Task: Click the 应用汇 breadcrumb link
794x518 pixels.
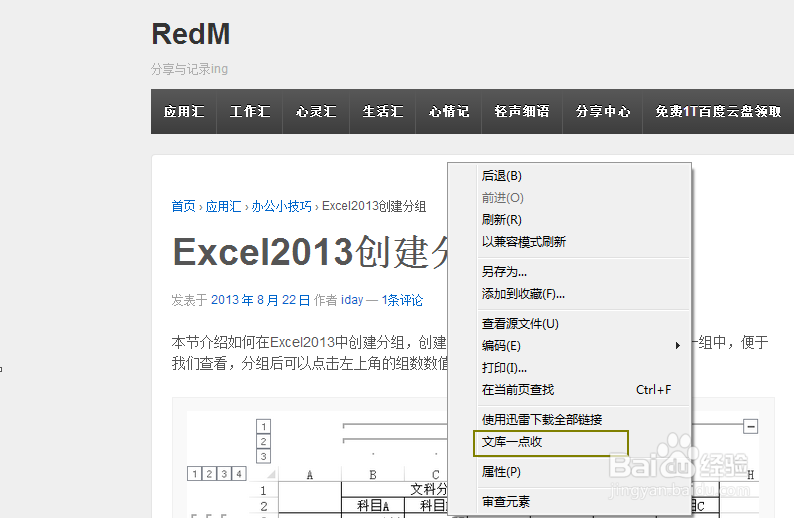Action: pos(223,206)
